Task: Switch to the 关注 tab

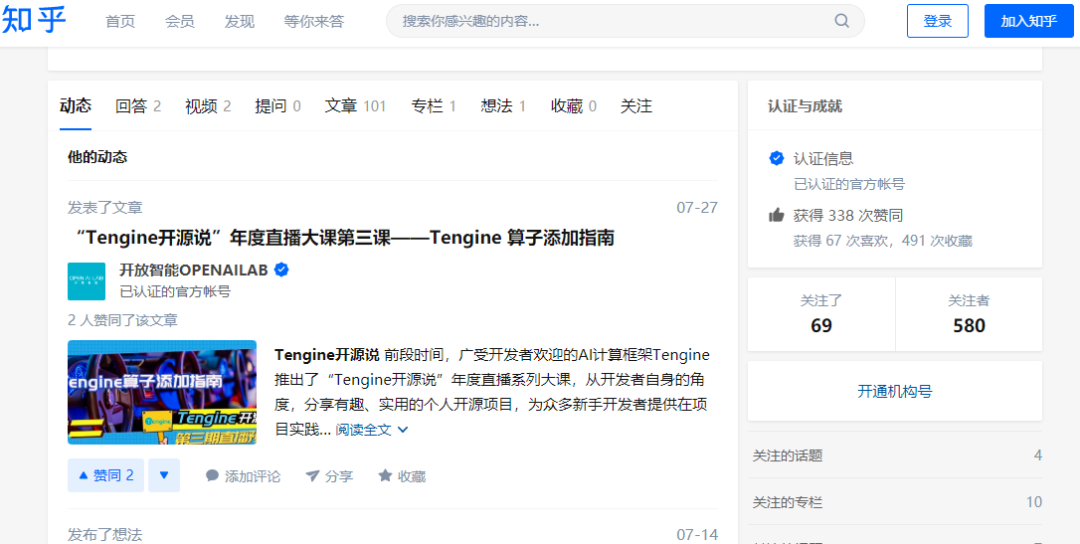Action: tap(636, 106)
